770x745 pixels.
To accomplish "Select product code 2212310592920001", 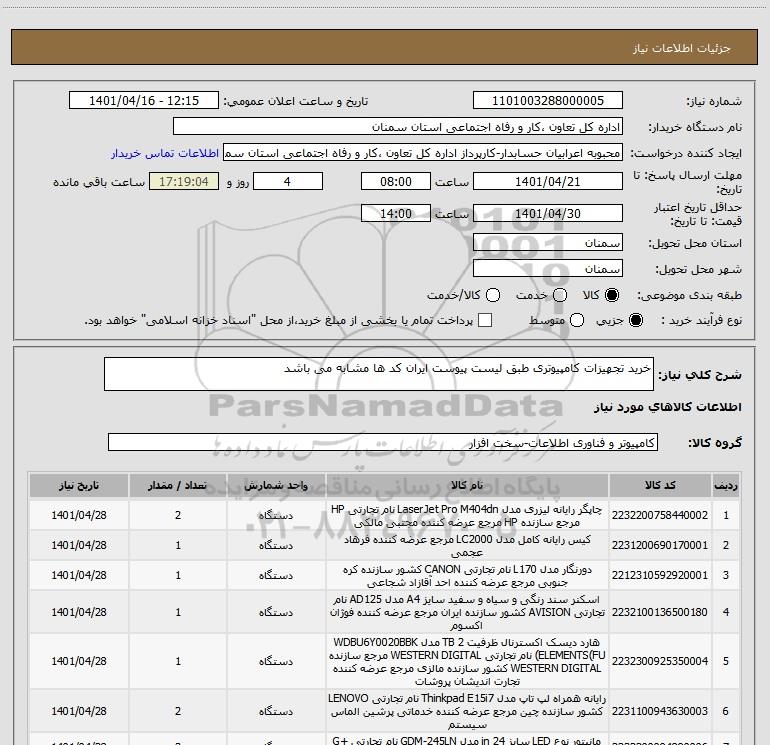I will point(660,575).
